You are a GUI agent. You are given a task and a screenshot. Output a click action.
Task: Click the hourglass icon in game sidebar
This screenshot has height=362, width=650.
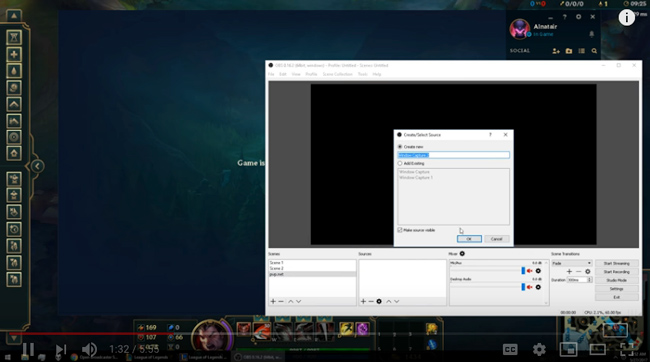[x=14, y=38]
